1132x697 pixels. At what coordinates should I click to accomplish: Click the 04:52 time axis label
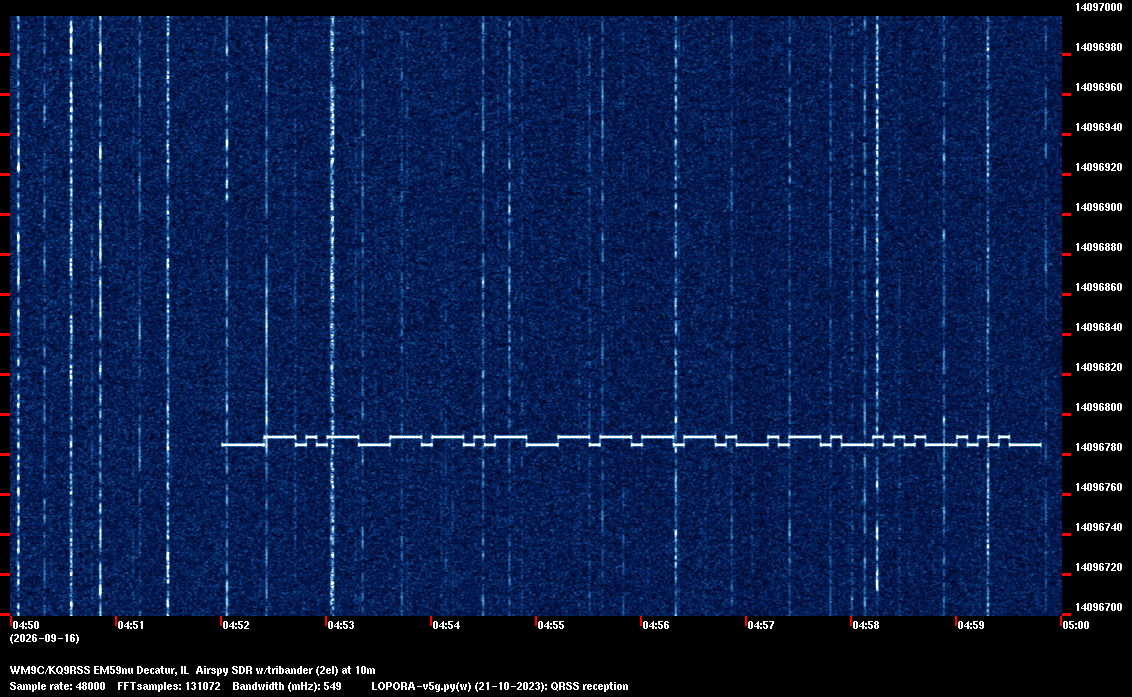pos(235,625)
